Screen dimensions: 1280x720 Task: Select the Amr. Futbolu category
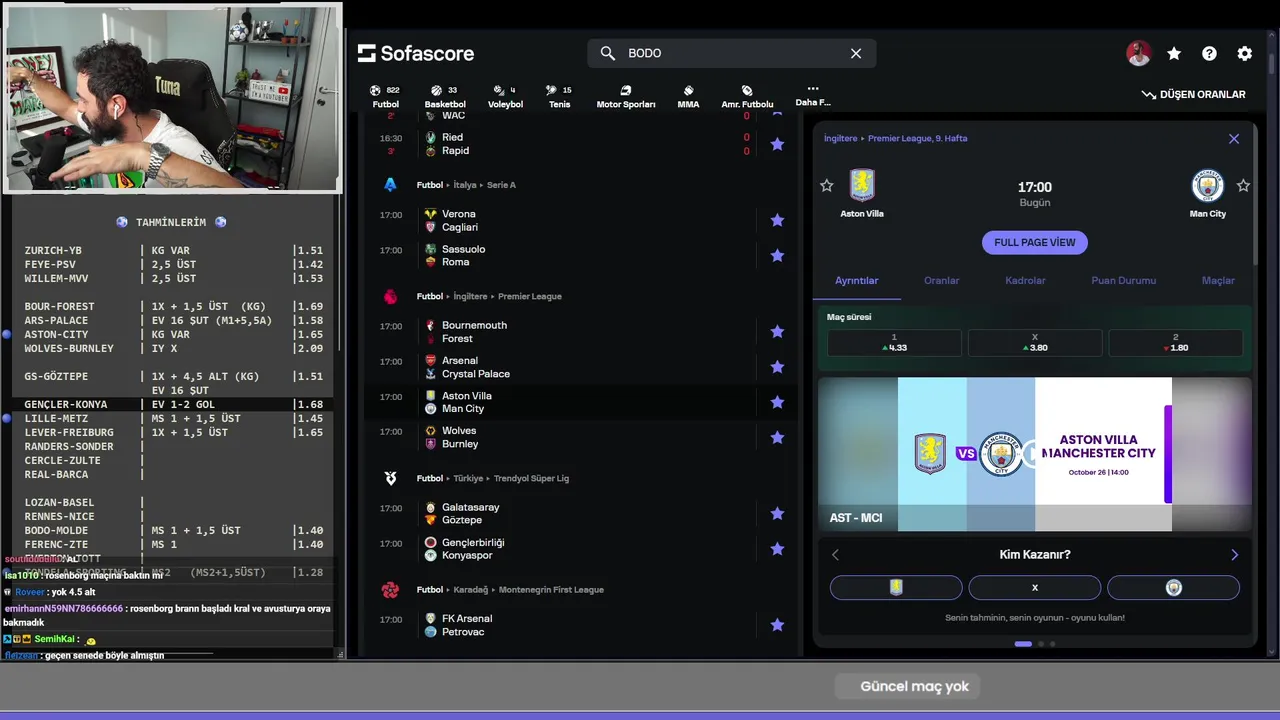747,97
